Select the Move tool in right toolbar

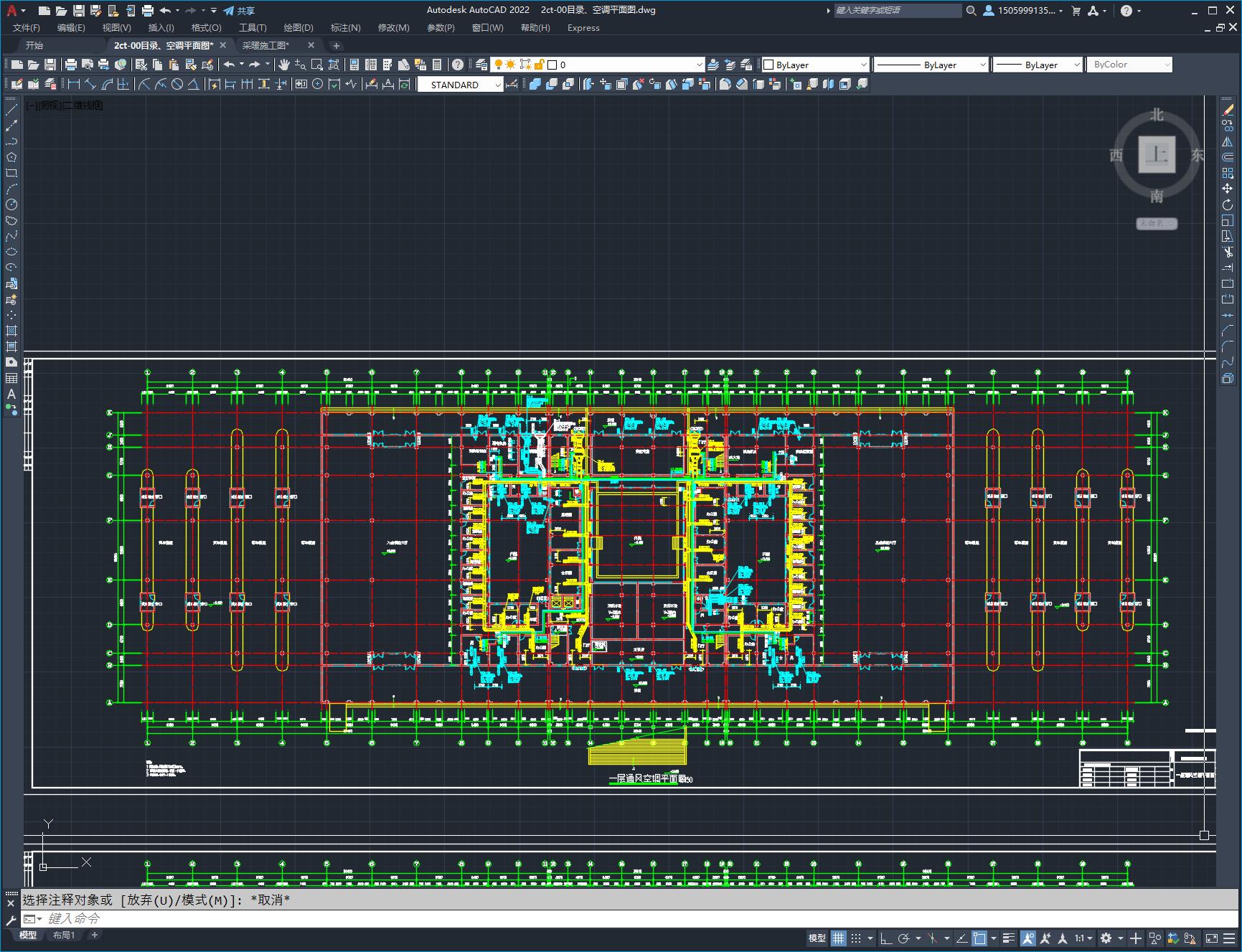1228,189
